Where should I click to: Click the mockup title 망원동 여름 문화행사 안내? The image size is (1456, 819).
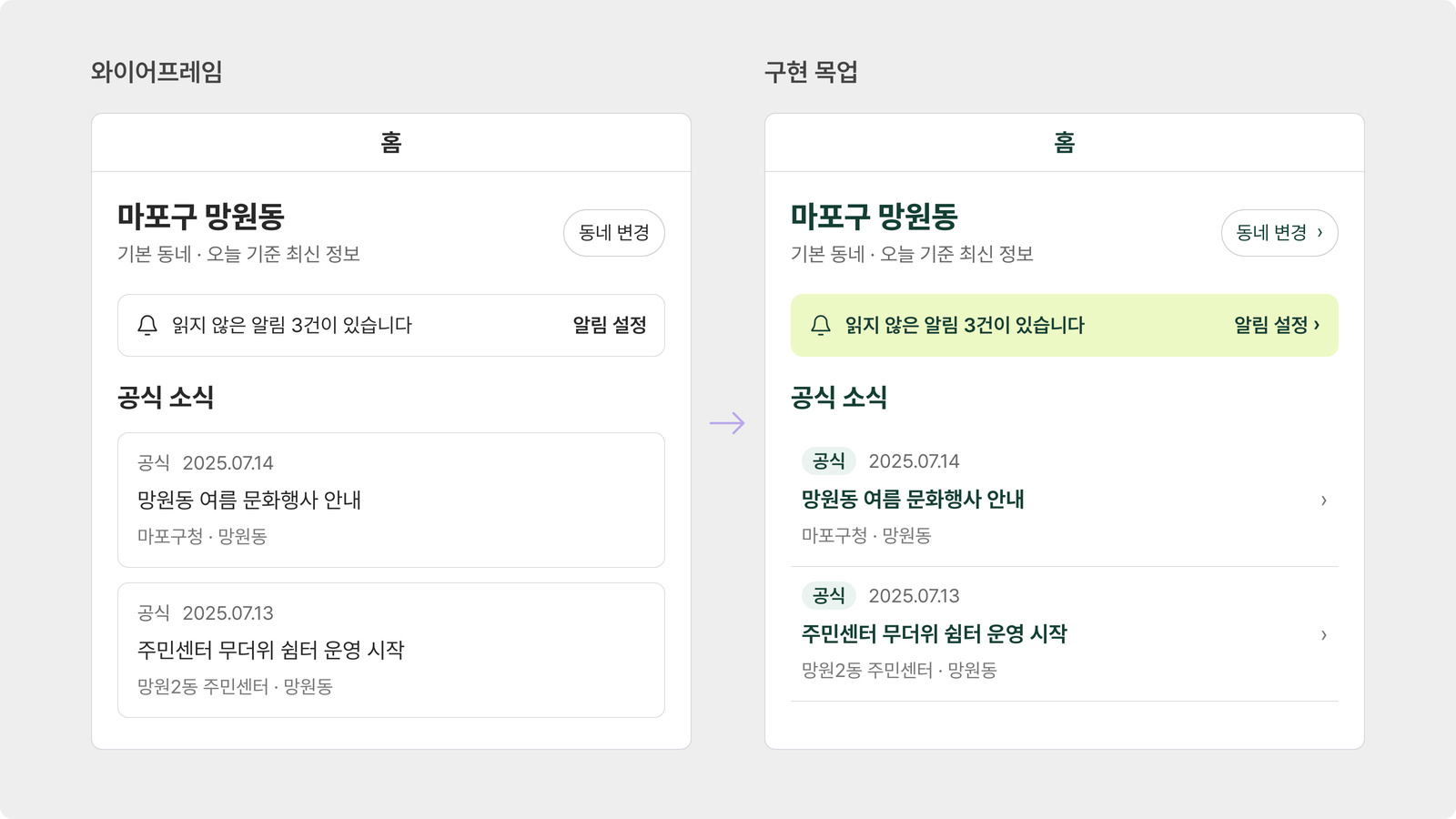[x=913, y=499]
